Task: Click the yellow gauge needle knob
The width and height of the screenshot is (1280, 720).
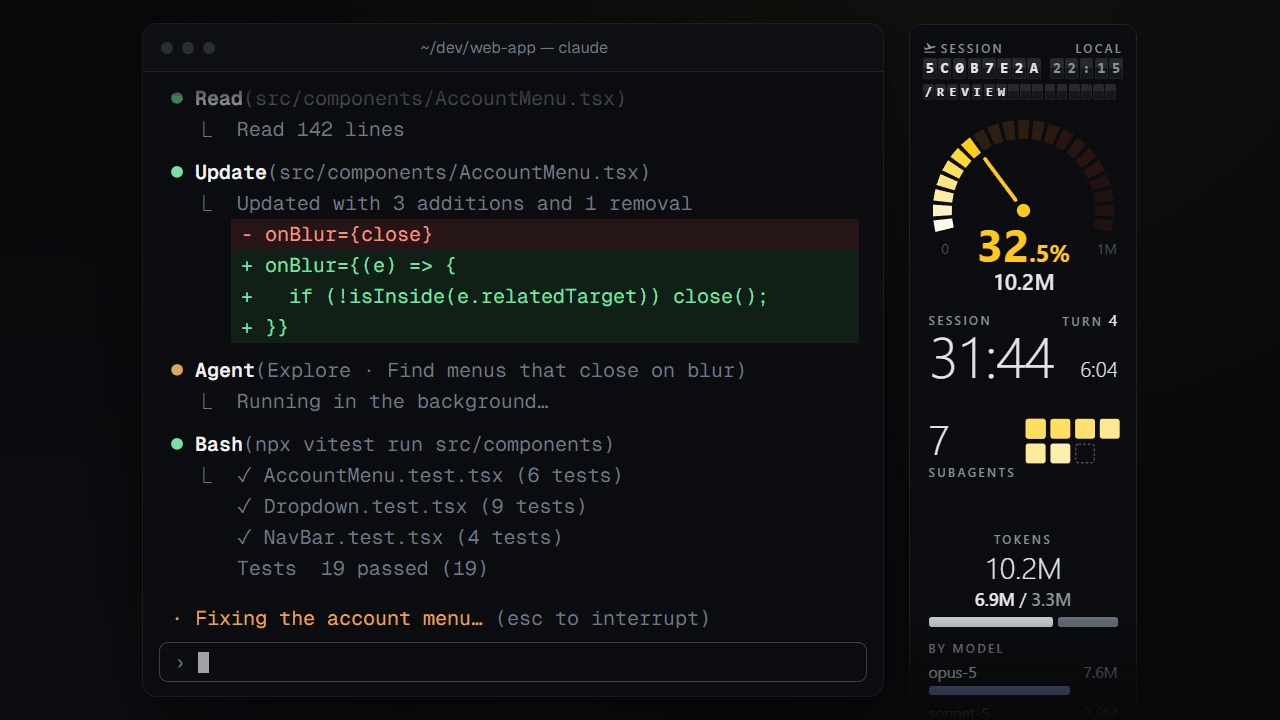Action: pyautogui.click(x=1023, y=210)
